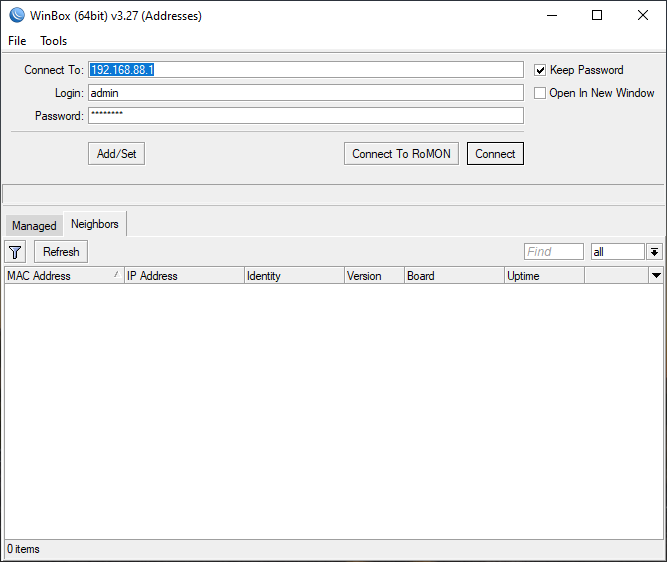
Task: Enable Open In New Window checkbox
Action: 540,93
